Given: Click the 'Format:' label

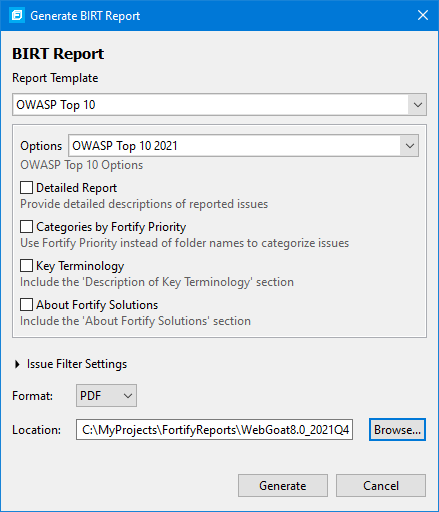Looking at the screenshot, I should pos(32,396).
